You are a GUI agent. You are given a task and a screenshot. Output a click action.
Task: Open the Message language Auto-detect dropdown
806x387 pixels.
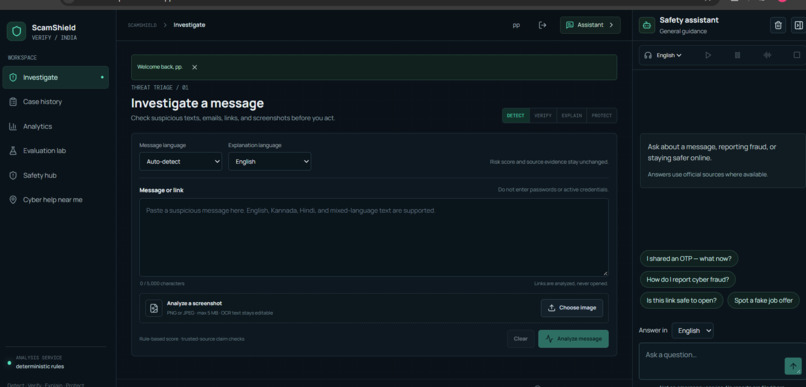[180, 161]
